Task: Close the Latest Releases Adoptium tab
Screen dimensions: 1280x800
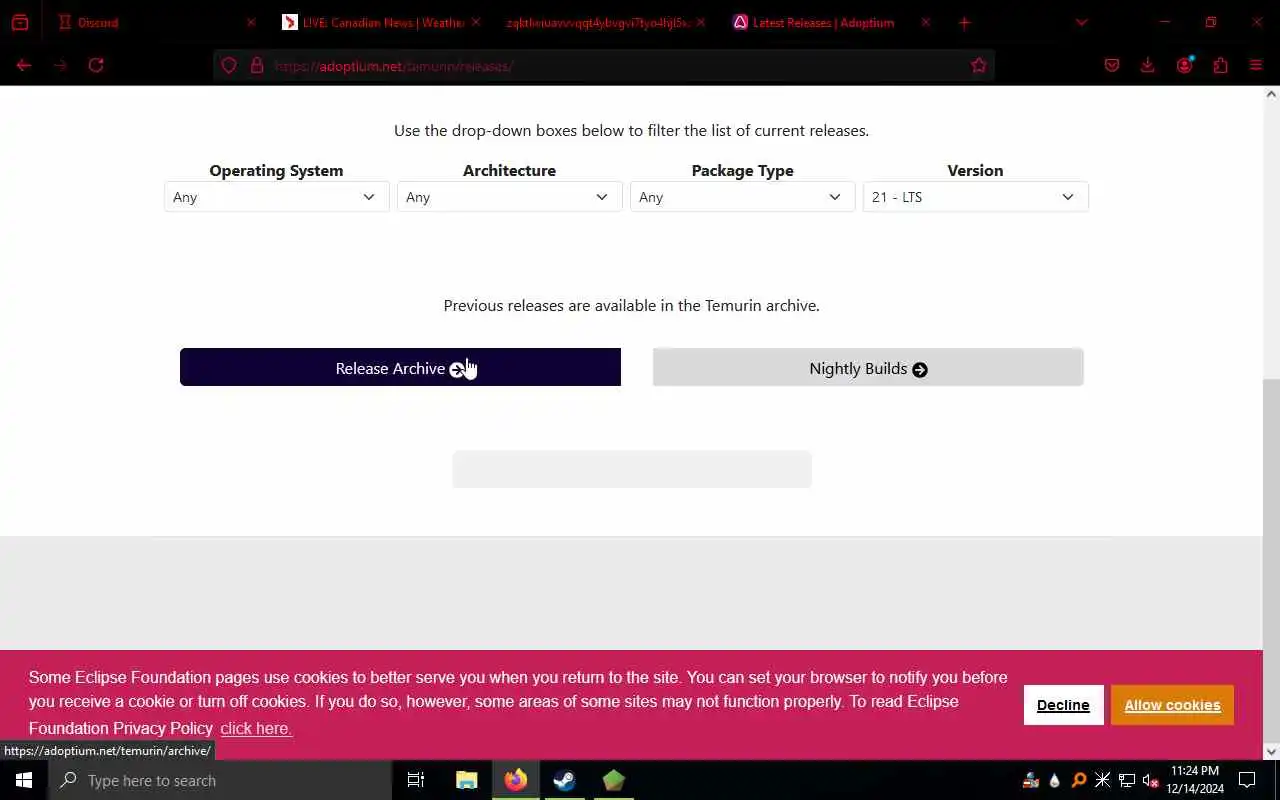Action: click(925, 22)
